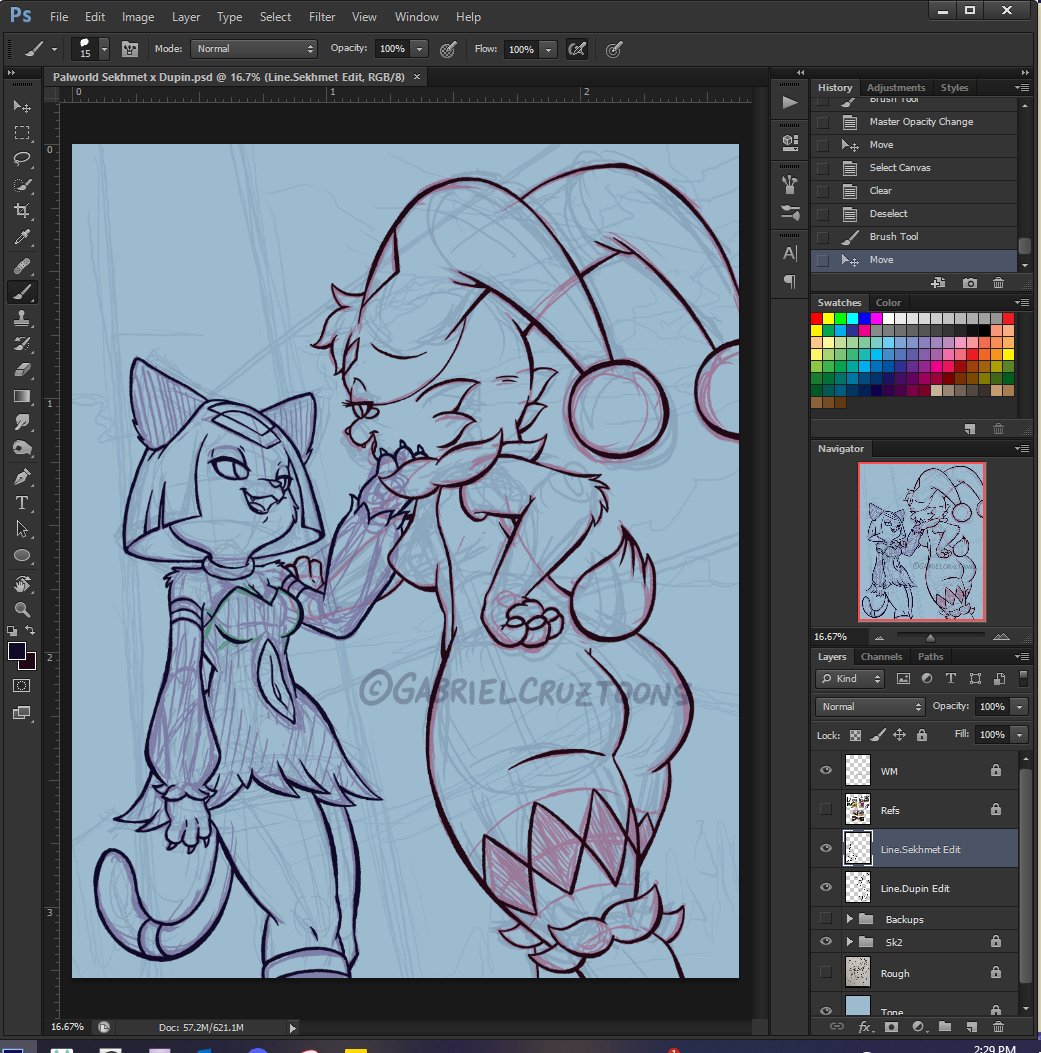Select the Master Opacity Change history state
Screen dimensions: 1041x1053
coord(914,122)
